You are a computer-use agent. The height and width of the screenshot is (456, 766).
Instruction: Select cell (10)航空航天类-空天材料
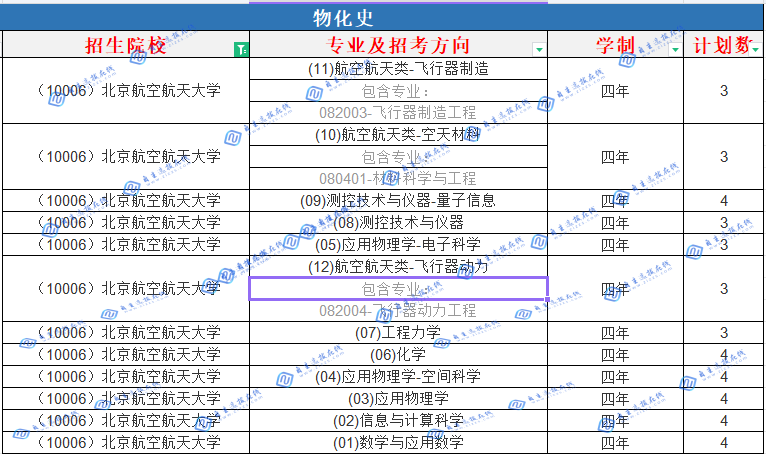(398, 134)
